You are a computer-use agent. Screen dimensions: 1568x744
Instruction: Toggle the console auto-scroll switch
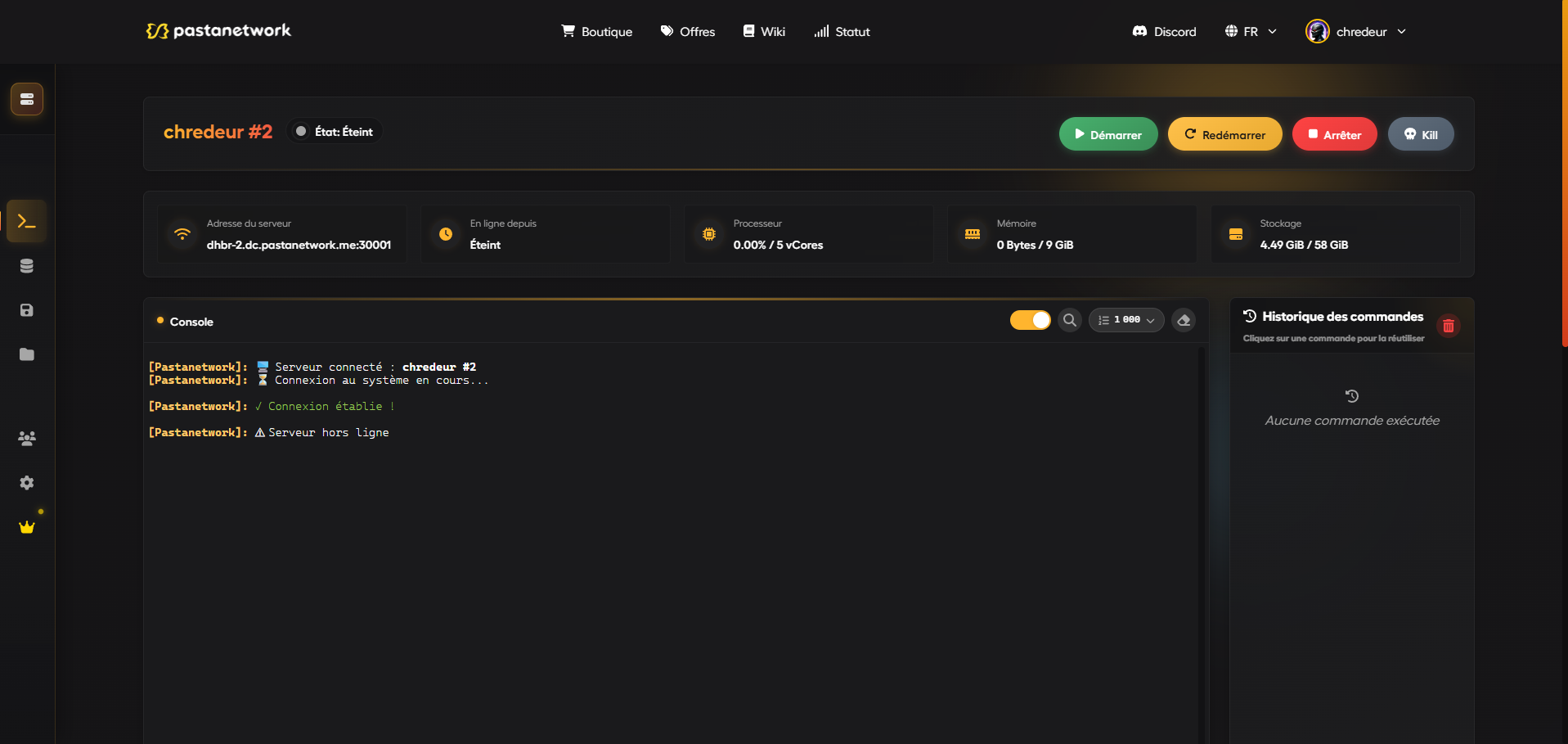(1031, 320)
